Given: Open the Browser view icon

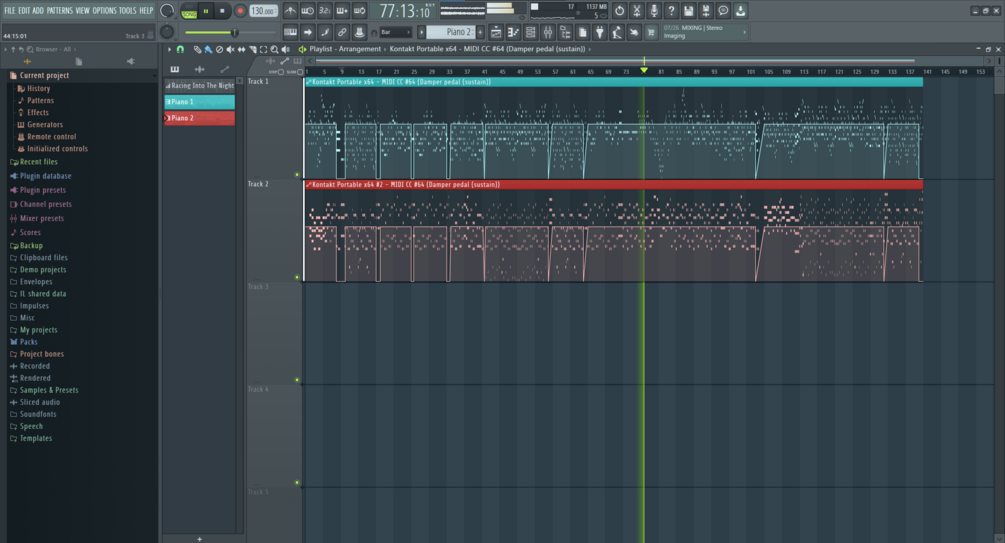Looking at the screenshot, I should click(x=565, y=33).
